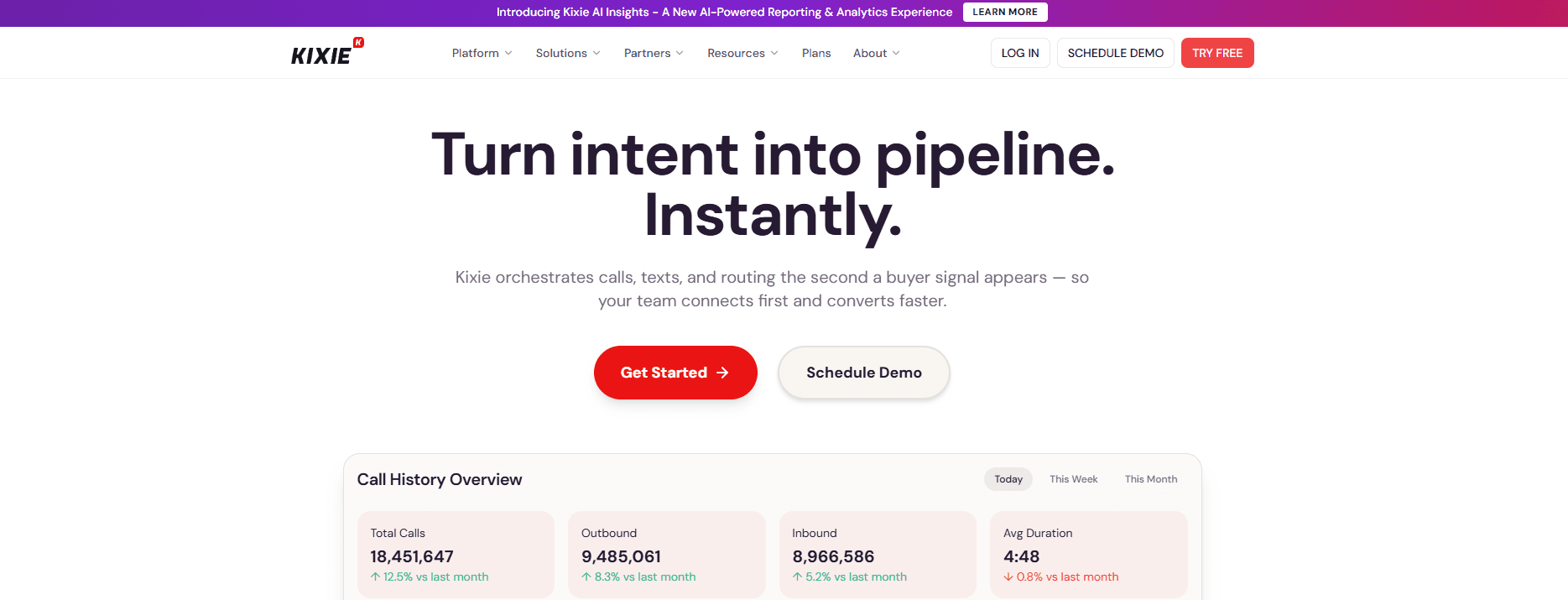Click the arrow icon in Get Started

click(x=722, y=373)
